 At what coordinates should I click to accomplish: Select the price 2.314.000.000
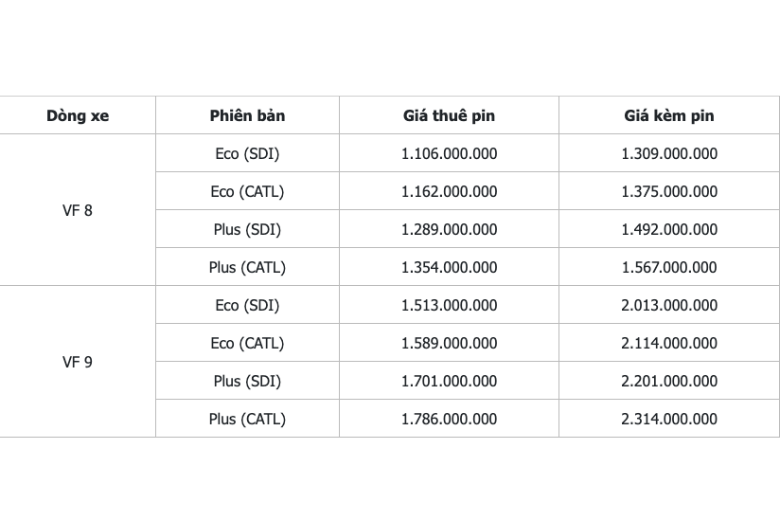pos(669,419)
